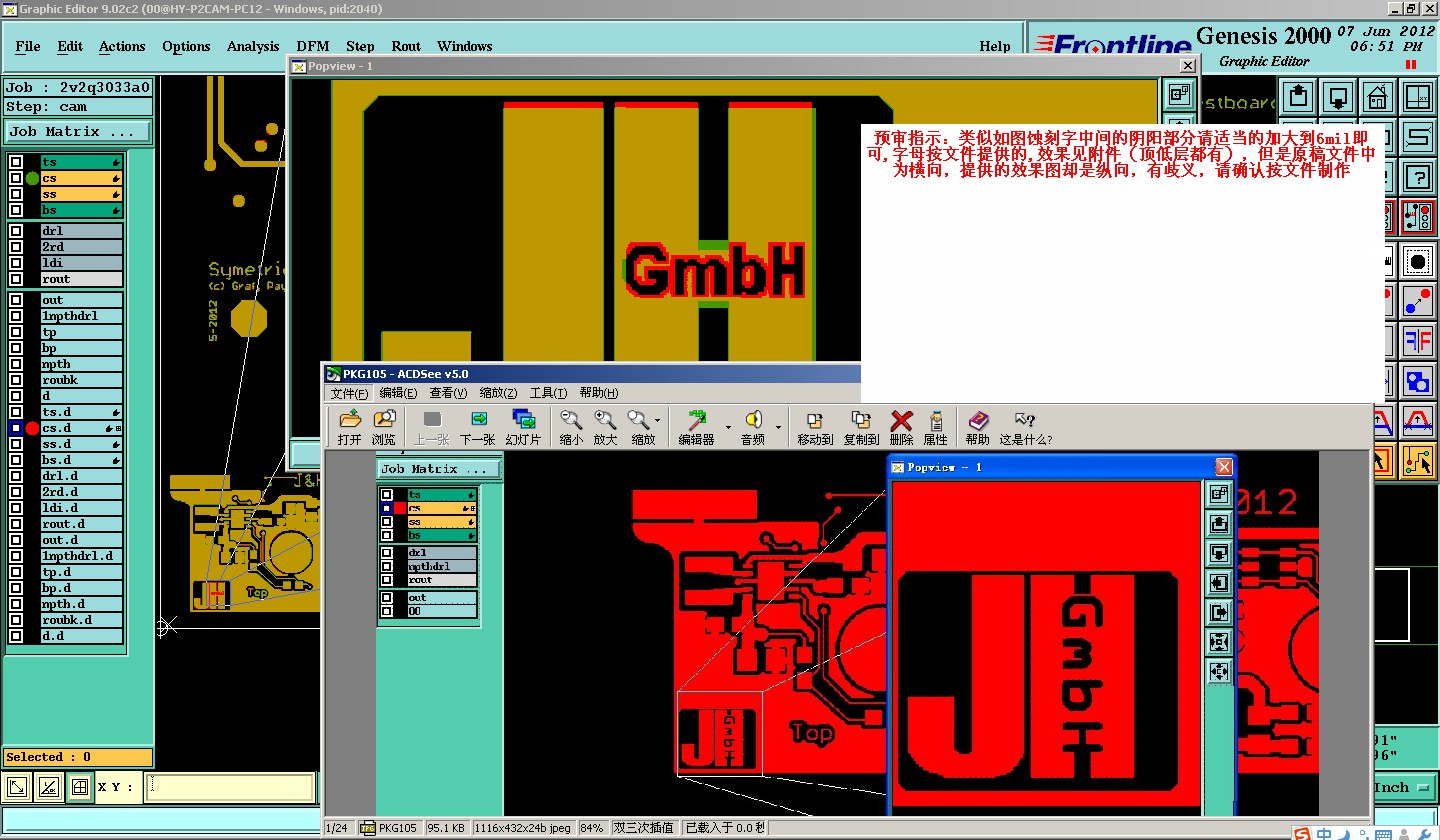Screen dimensions: 1440x840
Task: Click the blue overlapping shapes icon
Action: tap(1417, 380)
